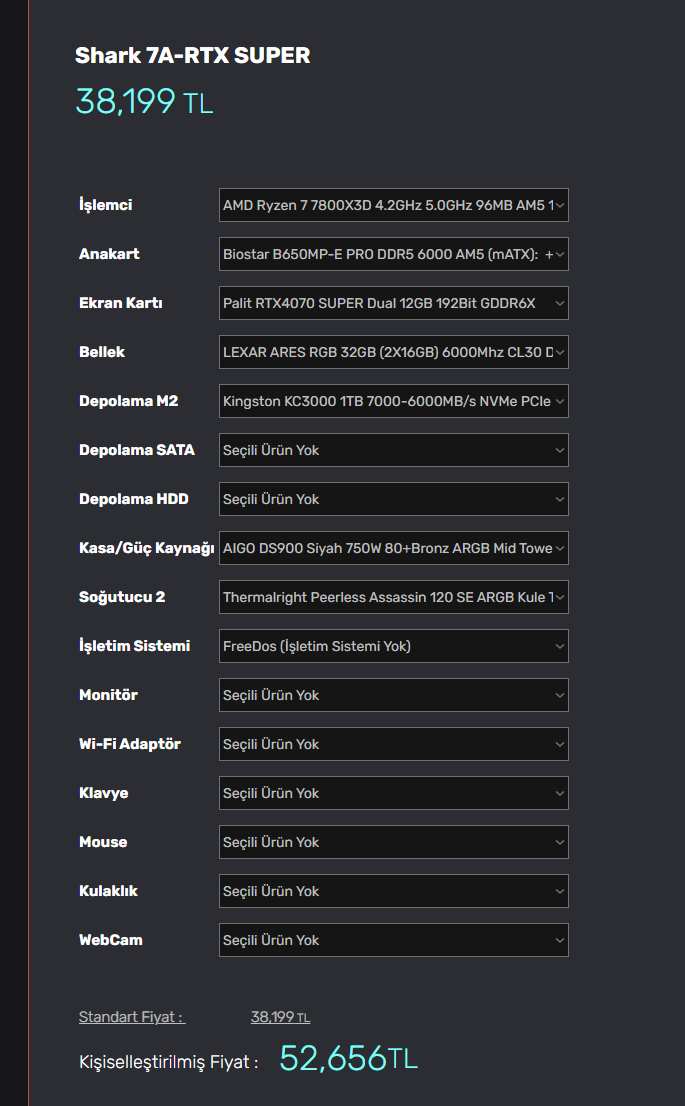Expand the Anakart motherboard selection
This screenshot has width=685, height=1106.
pyautogui.click(x=393, y=255)
